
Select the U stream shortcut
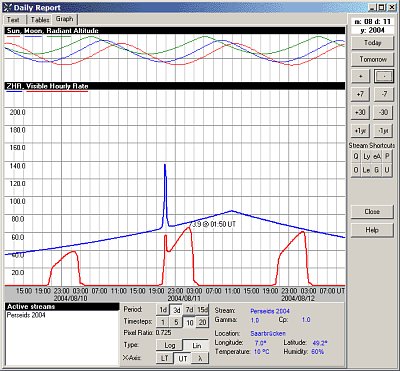tap(387, 170)
